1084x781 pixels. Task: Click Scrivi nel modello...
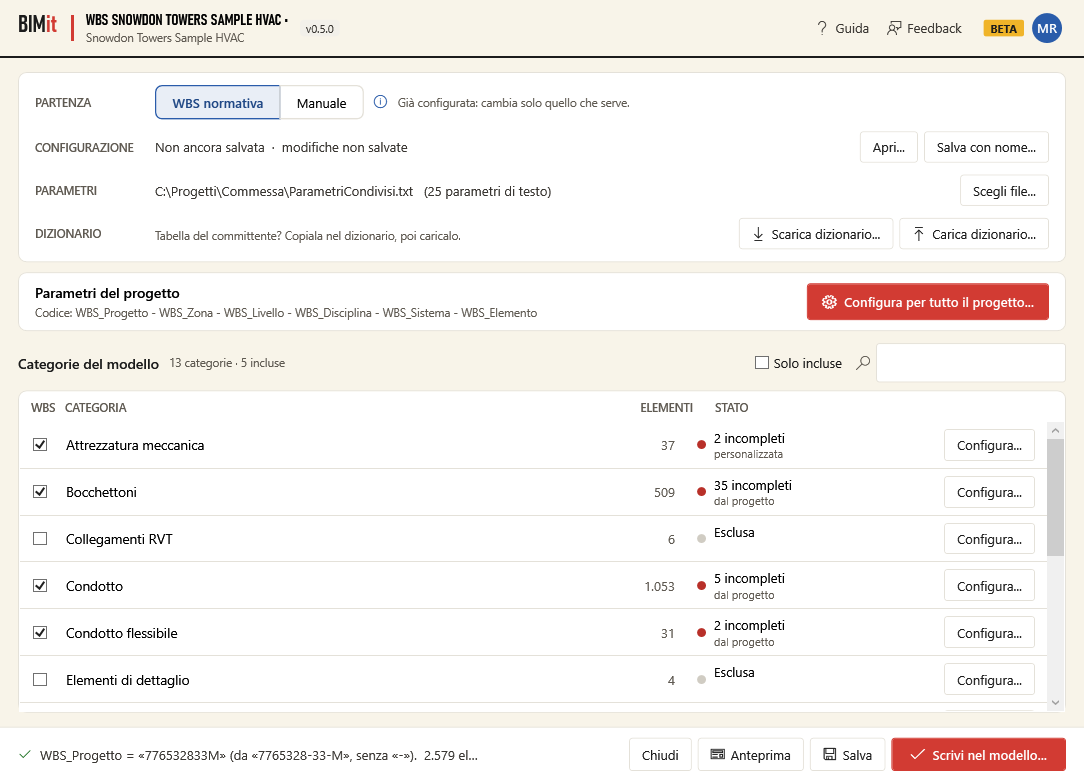978,755
